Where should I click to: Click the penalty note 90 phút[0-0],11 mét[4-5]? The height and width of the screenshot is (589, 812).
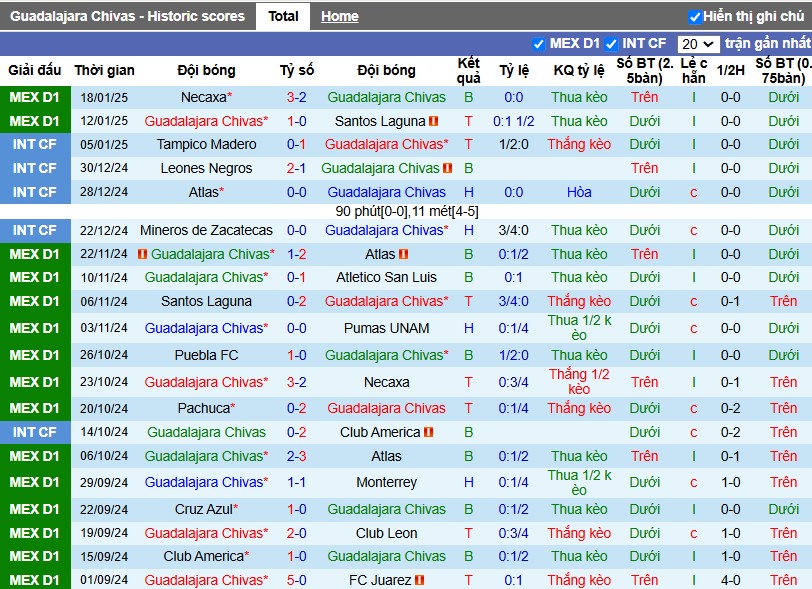[x=407, y=212]
